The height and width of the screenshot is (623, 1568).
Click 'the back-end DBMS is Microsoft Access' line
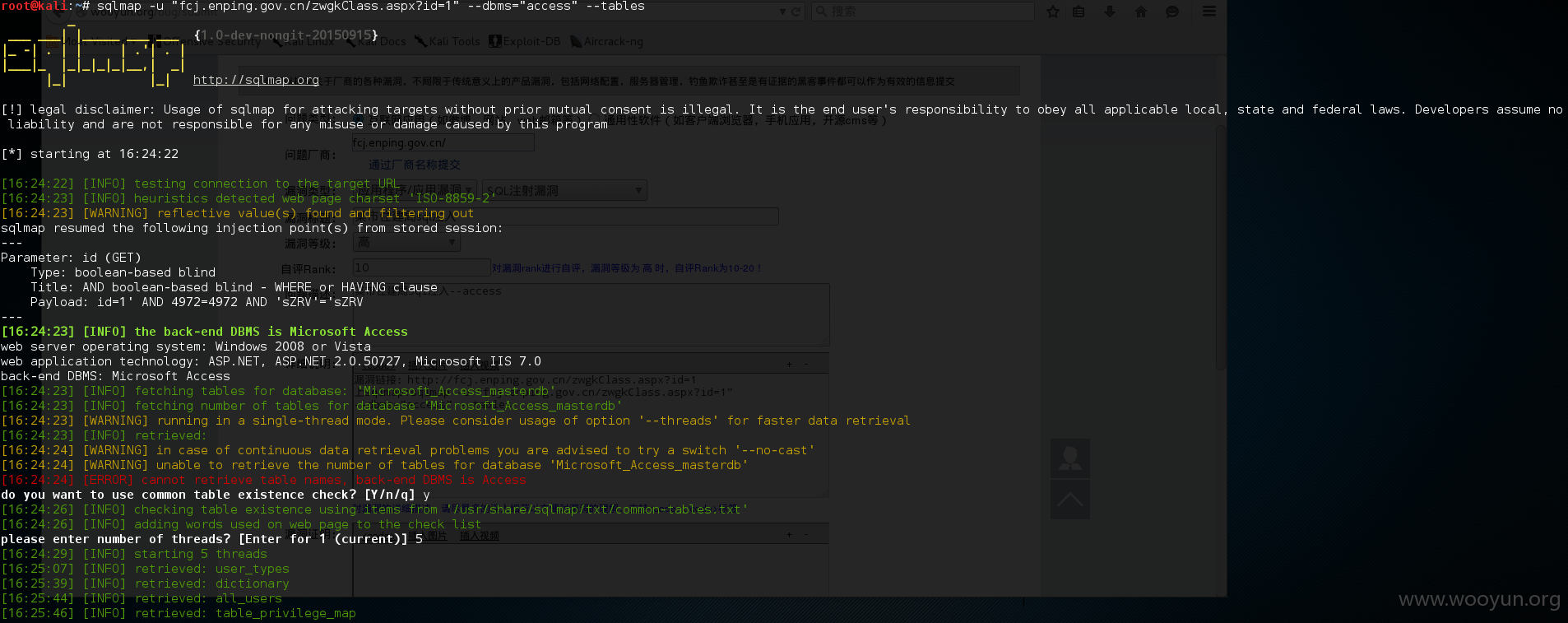click(205, 332)
